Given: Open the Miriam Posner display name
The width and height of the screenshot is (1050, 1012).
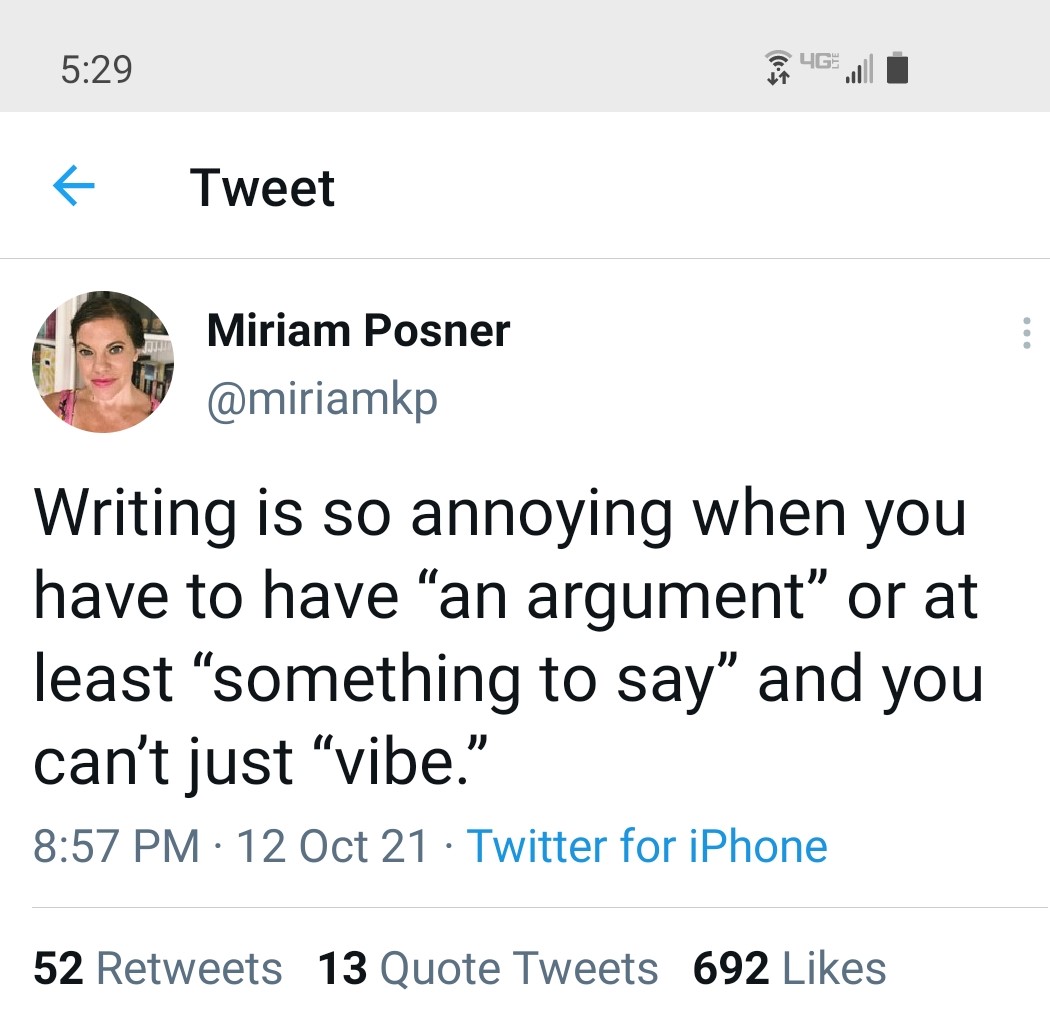Looking at the screenshot, I should [358, 331].
